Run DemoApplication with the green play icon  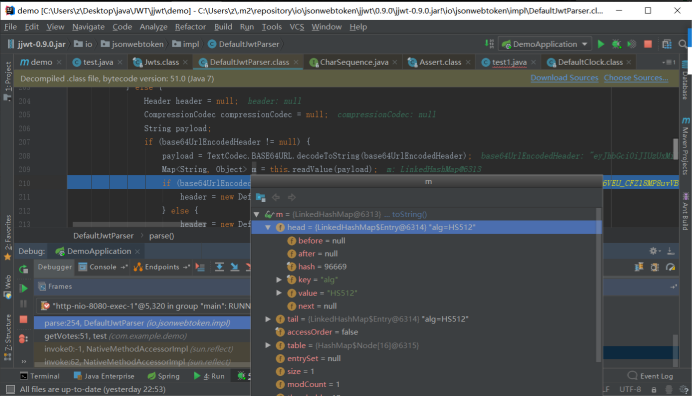pyautogui.click(x=601, y=44)
